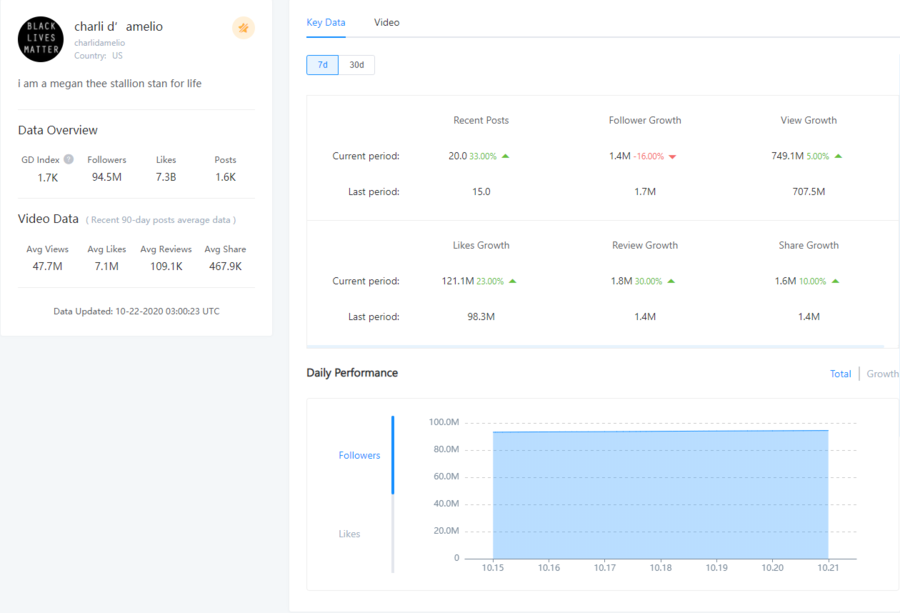Click the 10.18 date on chart axis
The width and height of the screenshot is (900, 613).
[661, 568]
